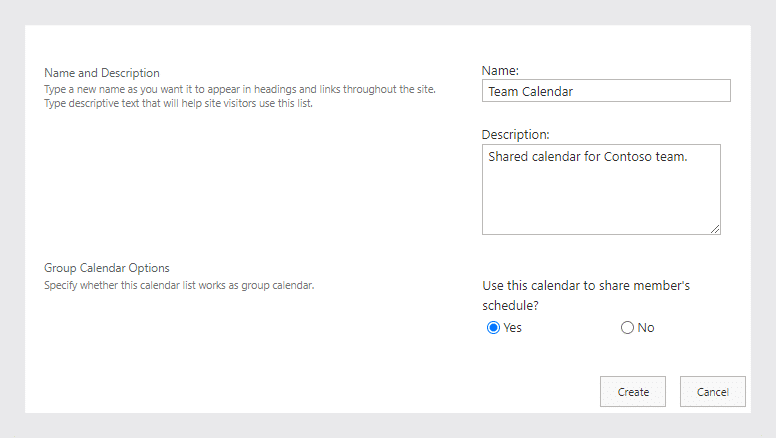Click the 'Name and Description' heading
776x438 pixels.
click(x=102, y=73)
